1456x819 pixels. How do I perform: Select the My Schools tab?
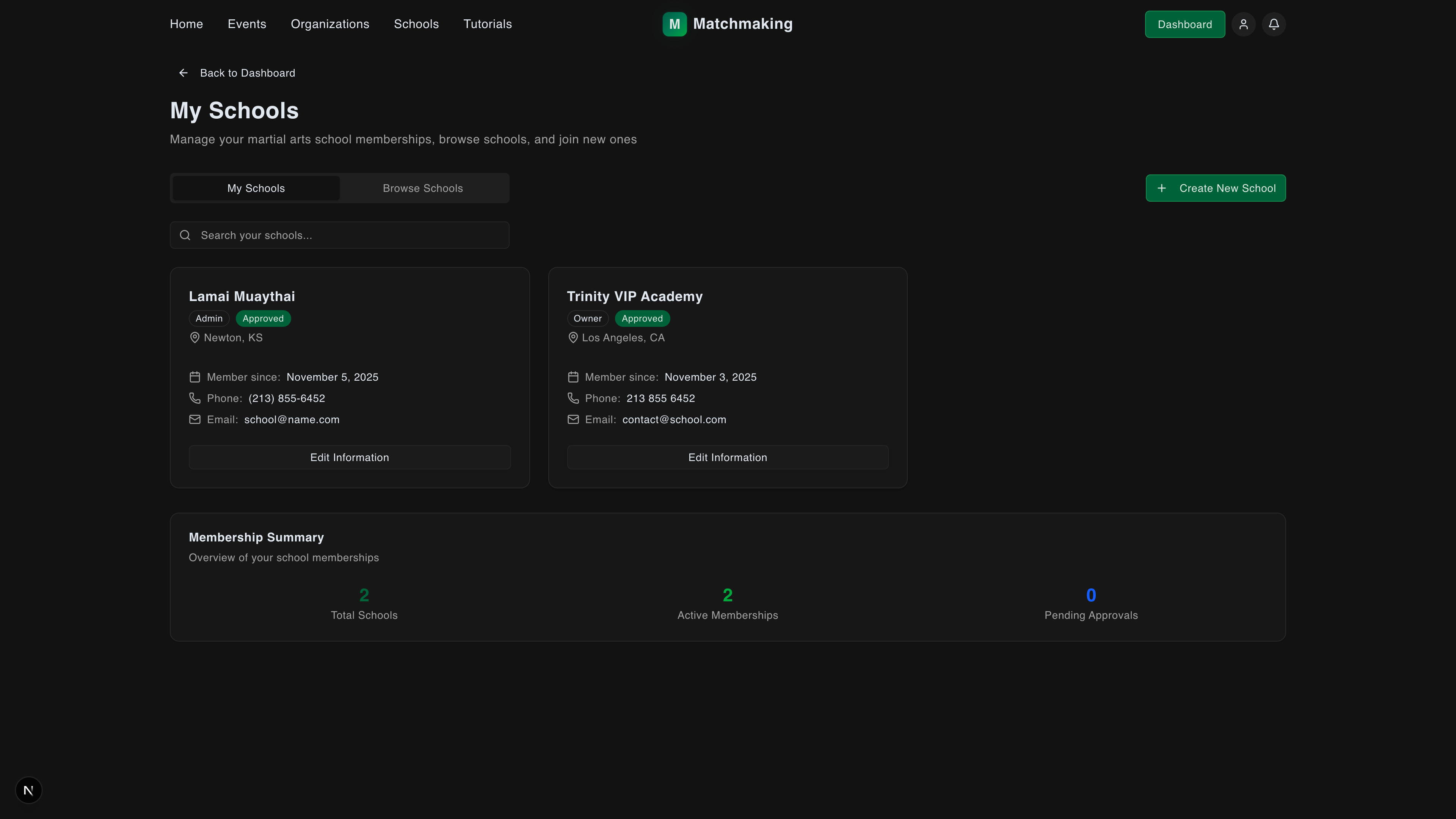pyautogui.click(x=256, y=188)
